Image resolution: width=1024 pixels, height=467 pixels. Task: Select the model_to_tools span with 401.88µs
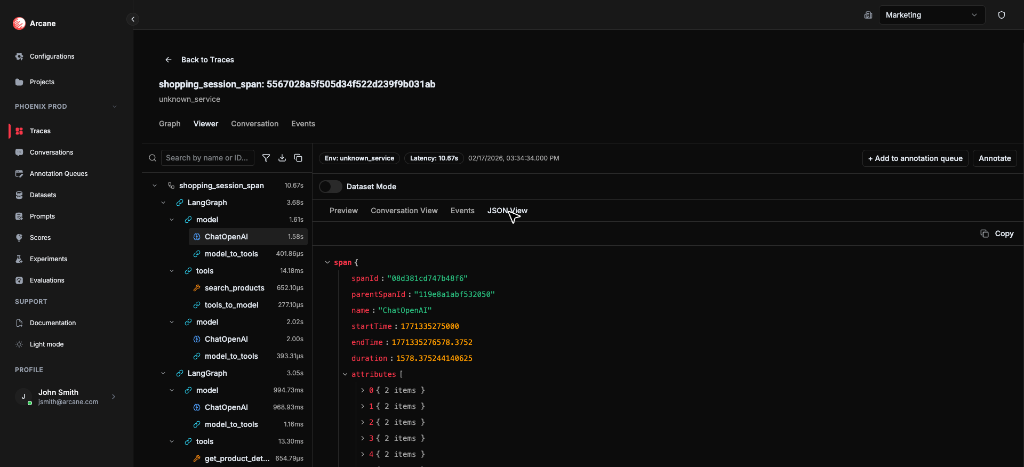(246, 253)
